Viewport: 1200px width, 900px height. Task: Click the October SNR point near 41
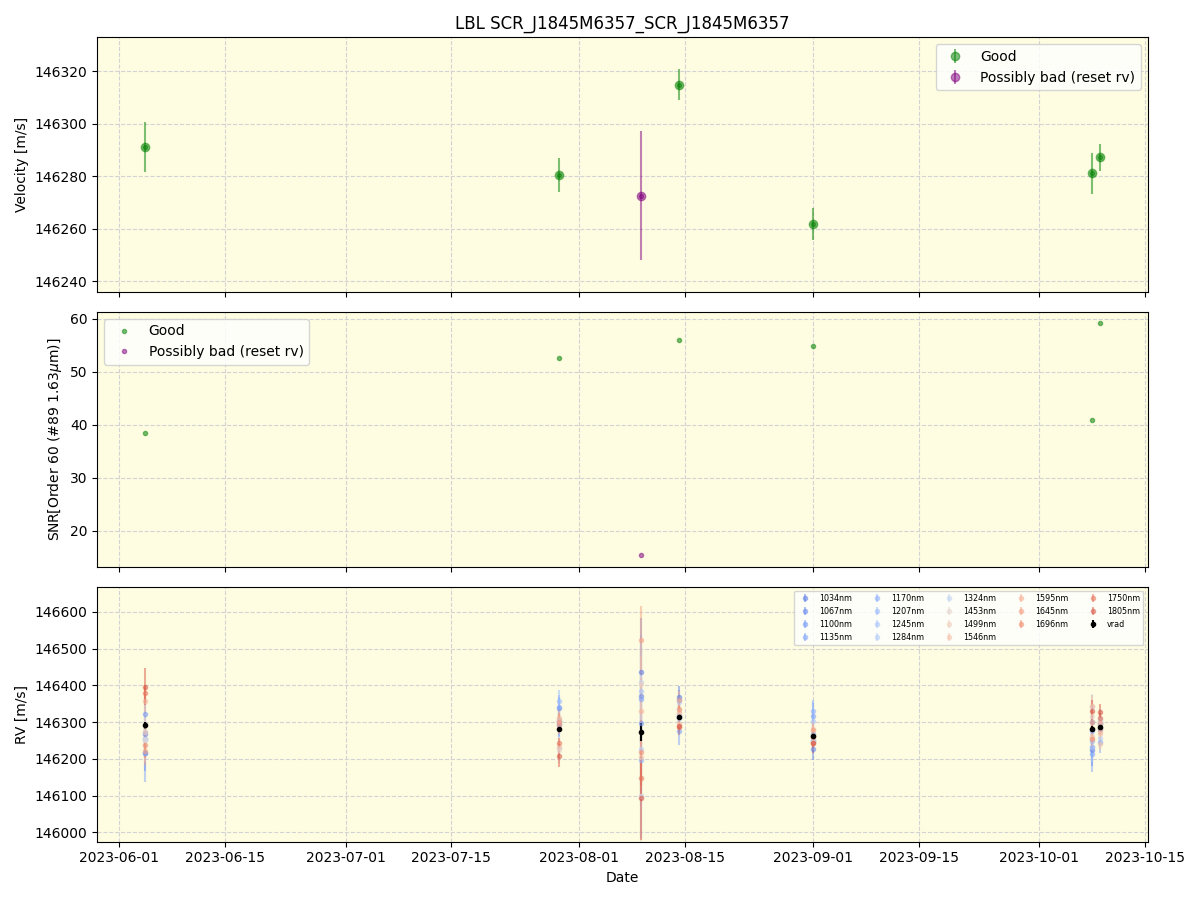[x=1092, y=420]
